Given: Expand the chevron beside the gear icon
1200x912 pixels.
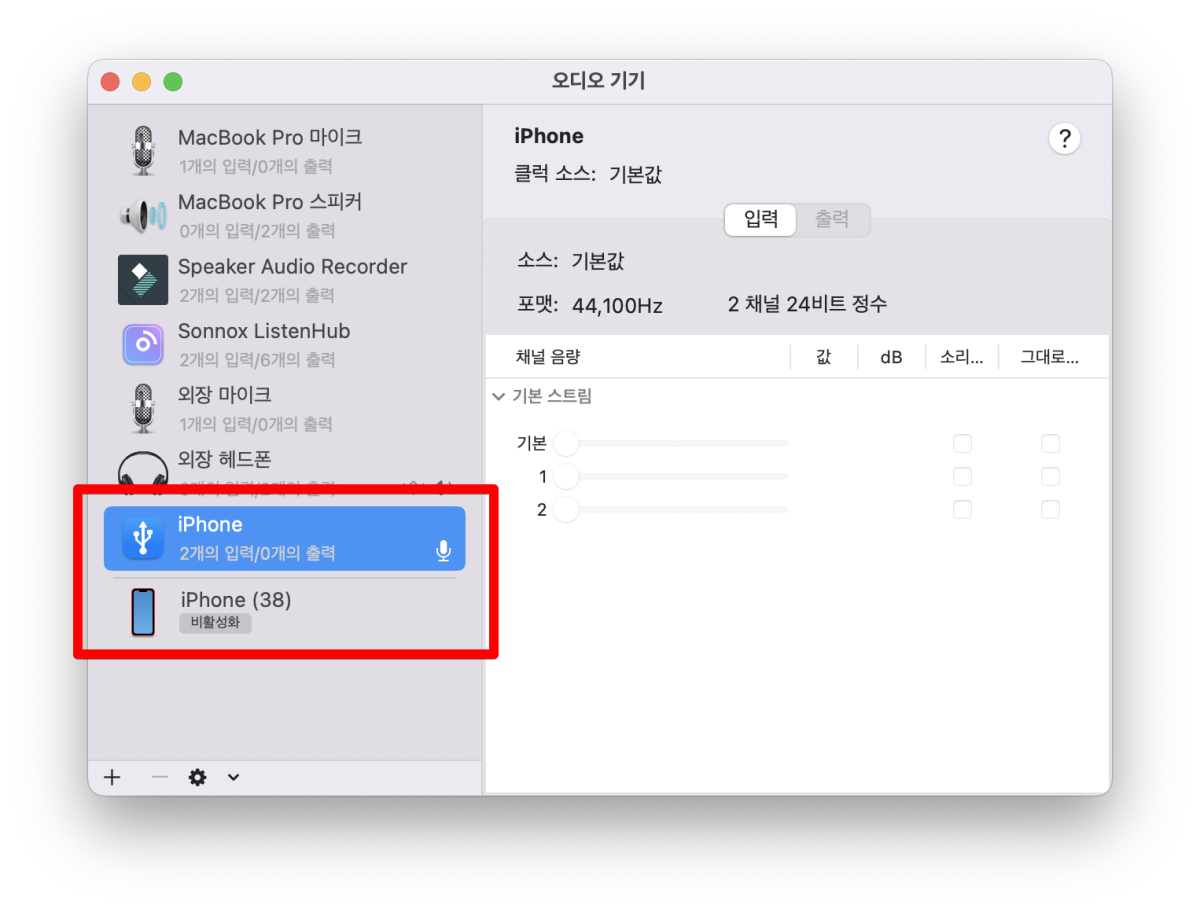Looking at the screenshot, I should coord(233,777).
